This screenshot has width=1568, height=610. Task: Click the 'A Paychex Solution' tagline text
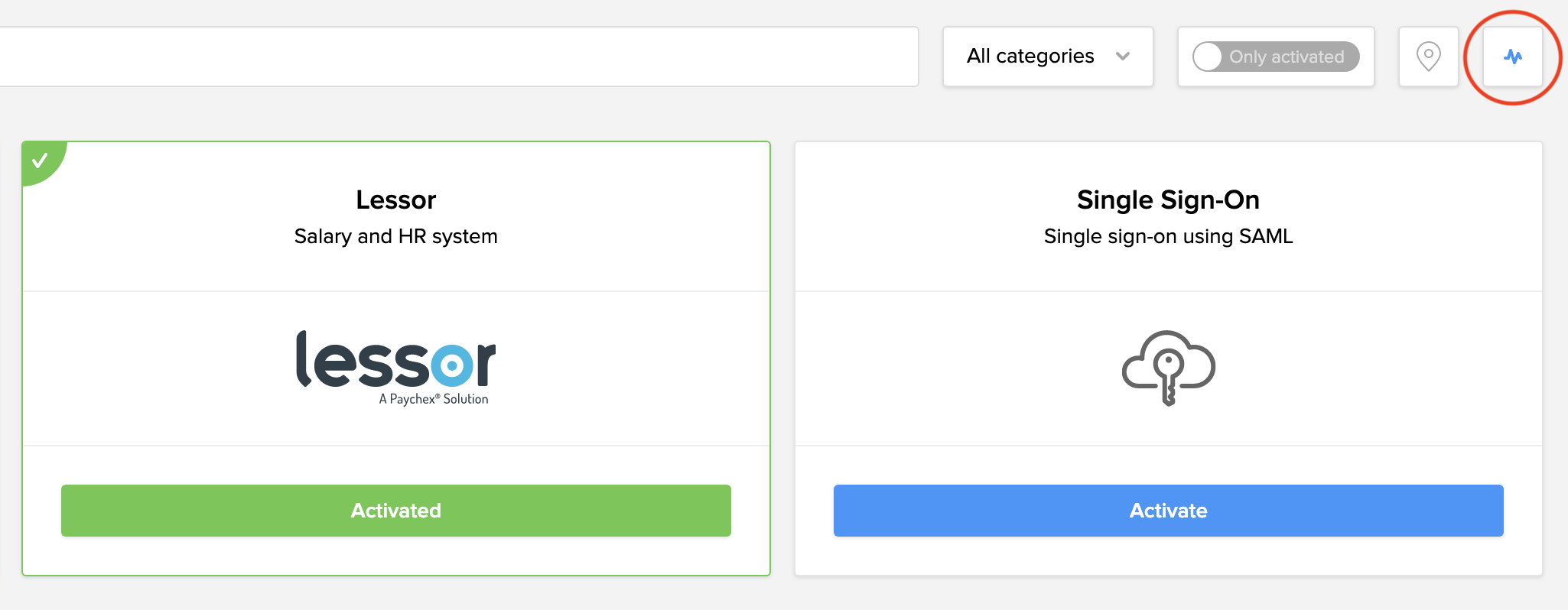(x=434, y=399)
